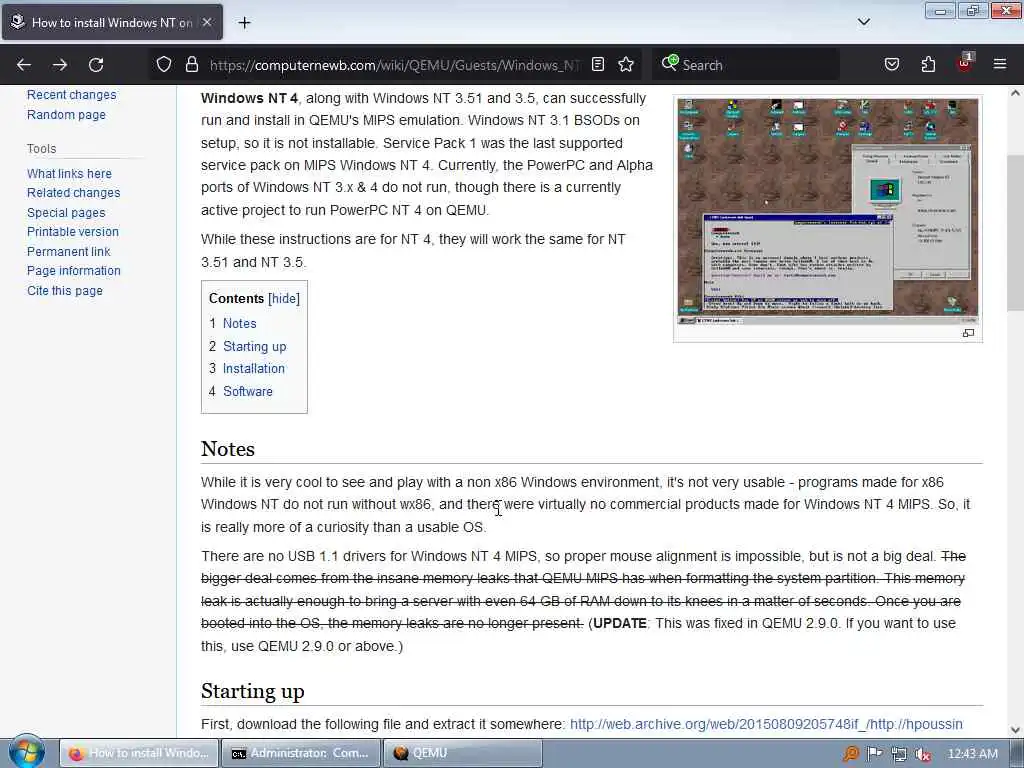This screenshot has height=768, width=1024.
Task: Bookmark this page with the star icon
Action: tap(626, 64)
